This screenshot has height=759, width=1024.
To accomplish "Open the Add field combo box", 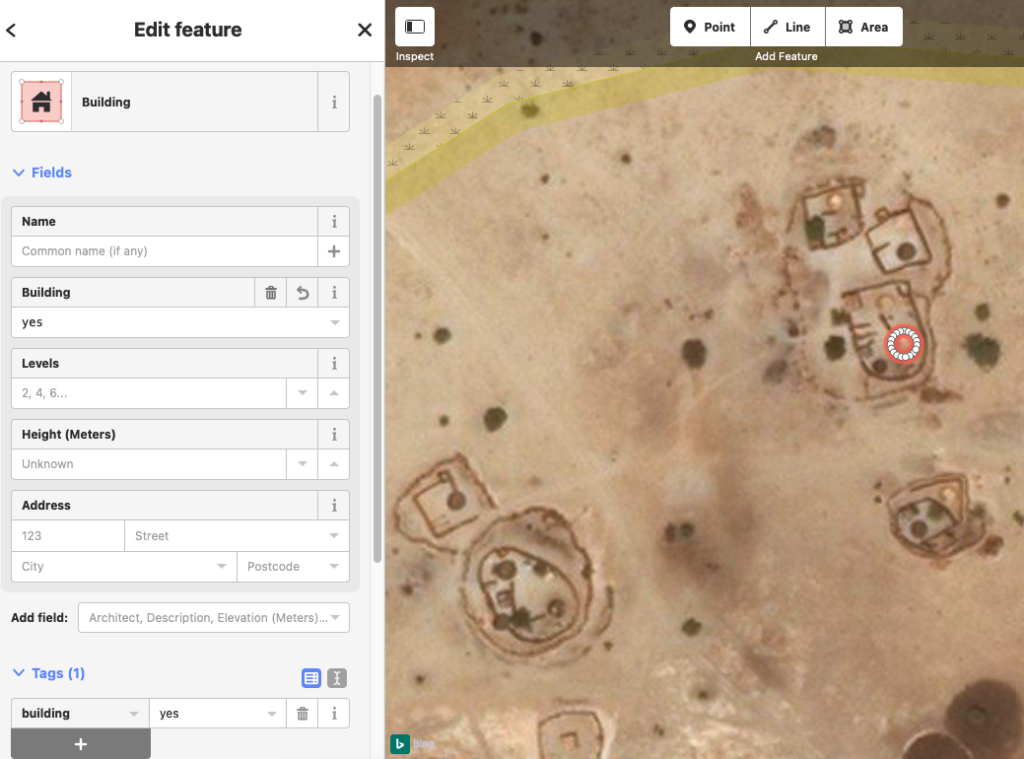I will click(x=213, y=617).
